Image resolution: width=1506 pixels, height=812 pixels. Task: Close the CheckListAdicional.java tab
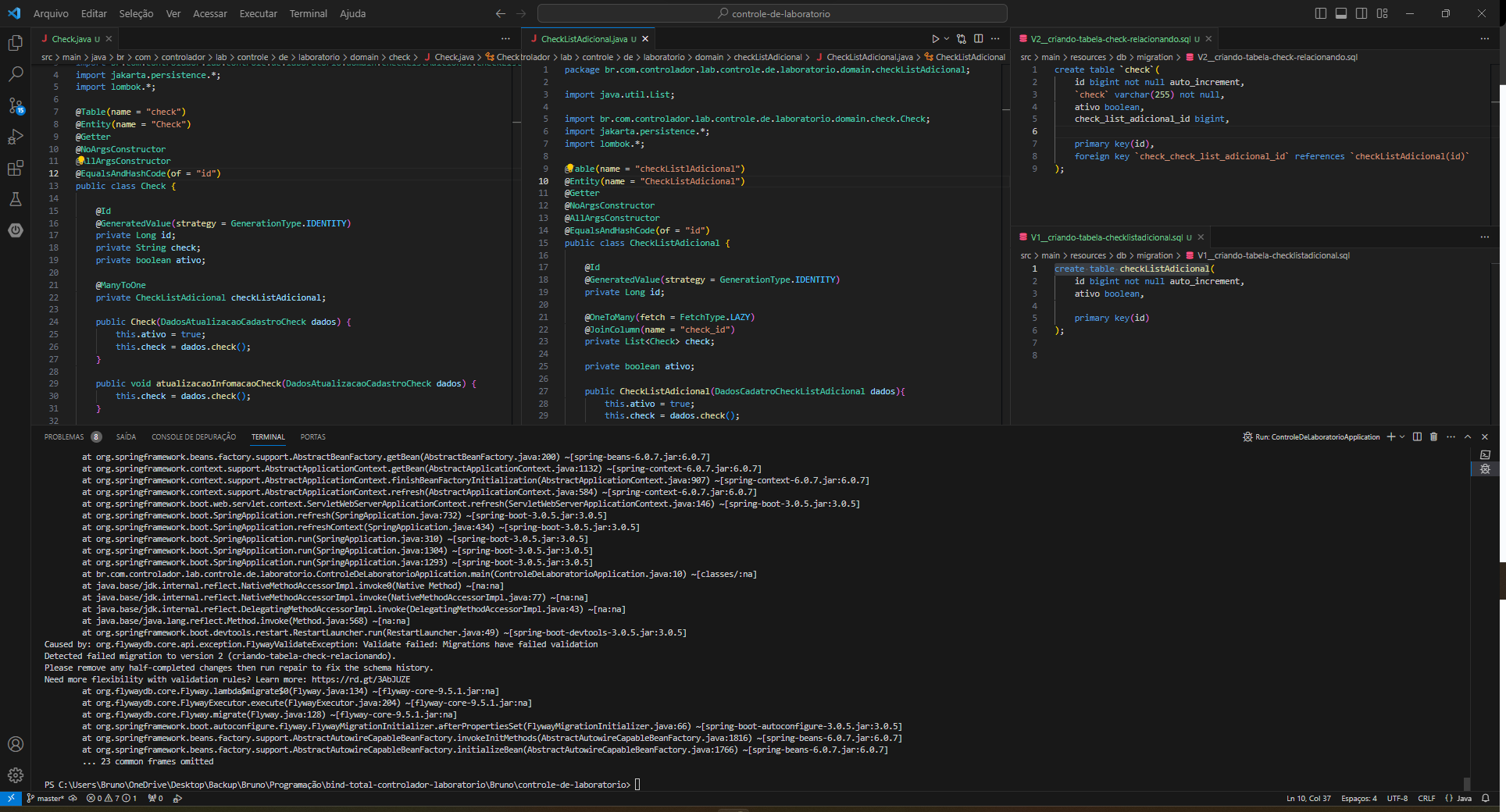click(645, 39)
